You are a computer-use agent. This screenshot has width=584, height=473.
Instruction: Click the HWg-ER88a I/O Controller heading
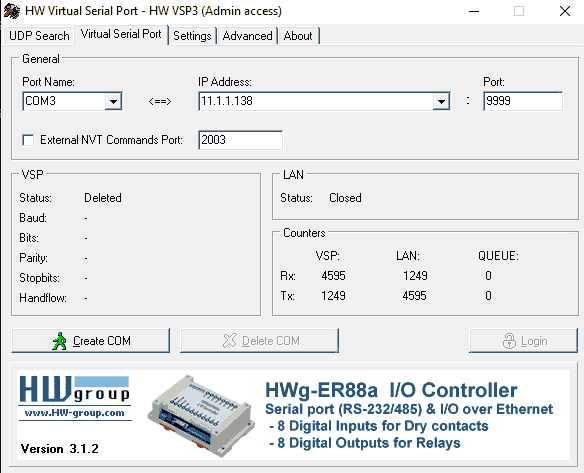pyautogui.click(x=391, y=390)
